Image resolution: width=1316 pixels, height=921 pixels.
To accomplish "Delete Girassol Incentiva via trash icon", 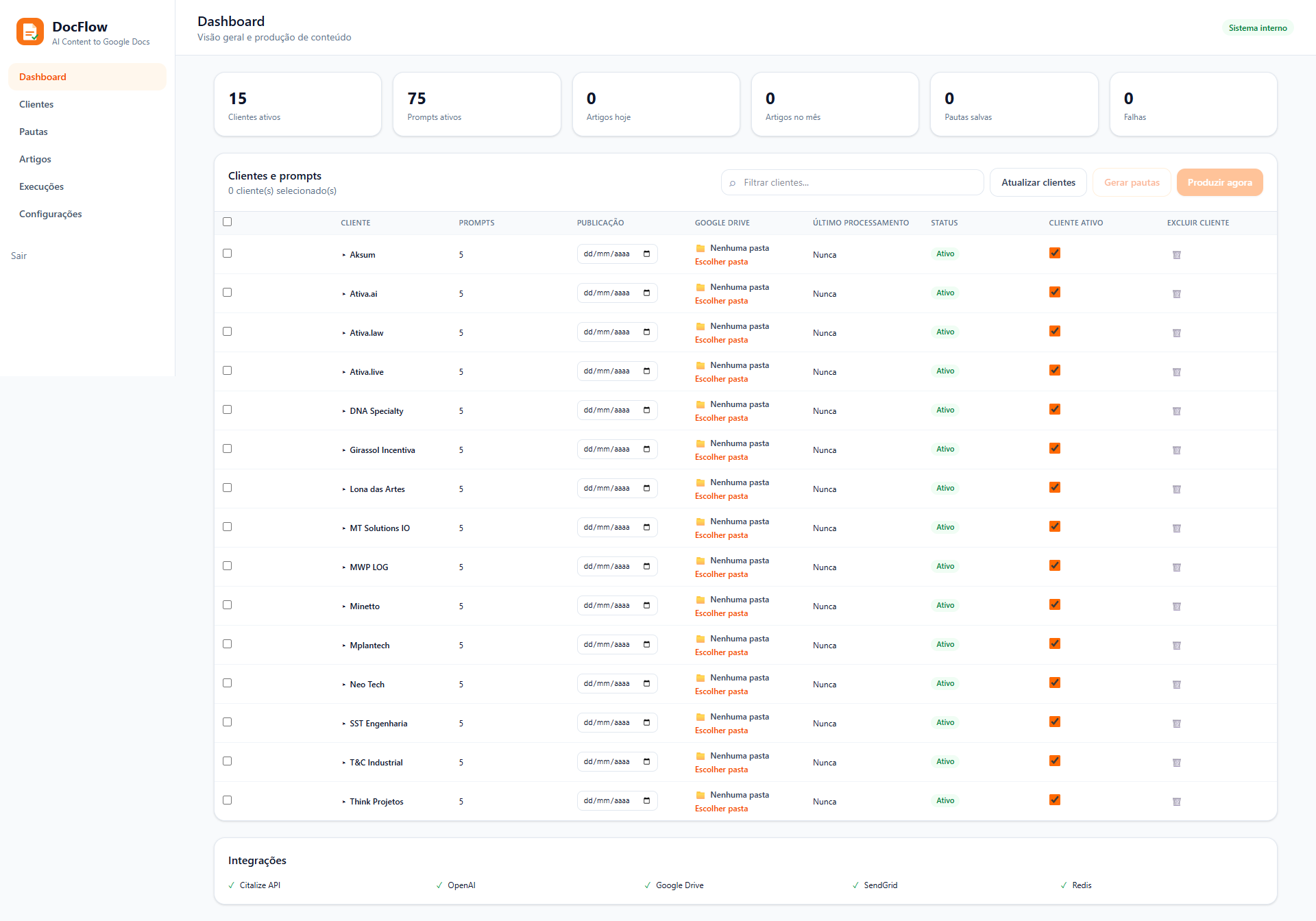I will tap(1176, 450).
